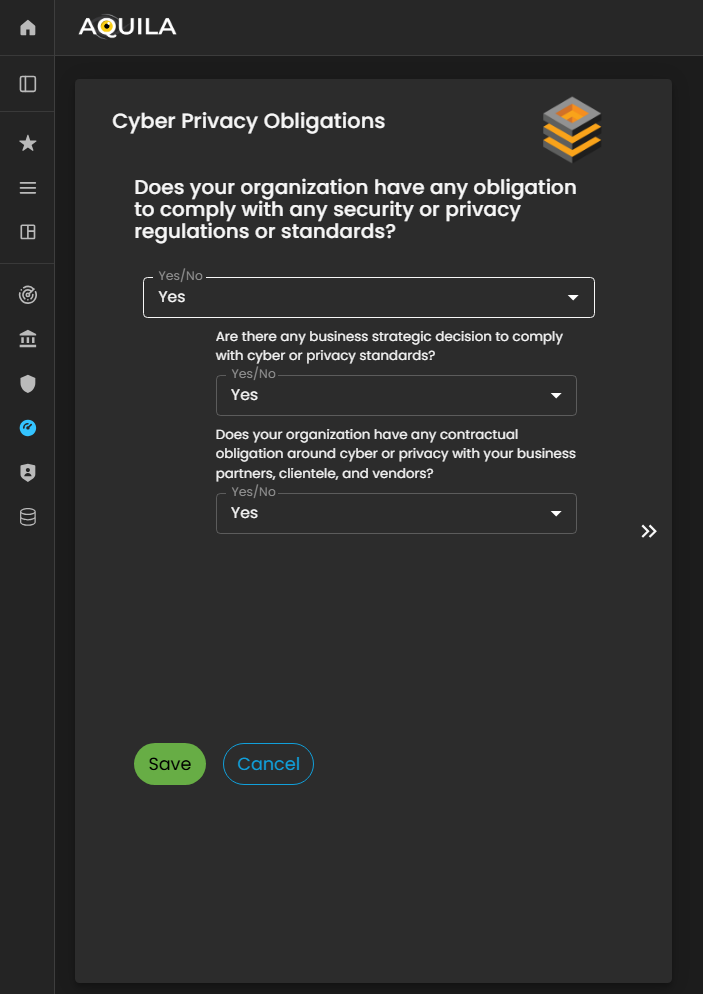Click the solid shield security icon

28,384
